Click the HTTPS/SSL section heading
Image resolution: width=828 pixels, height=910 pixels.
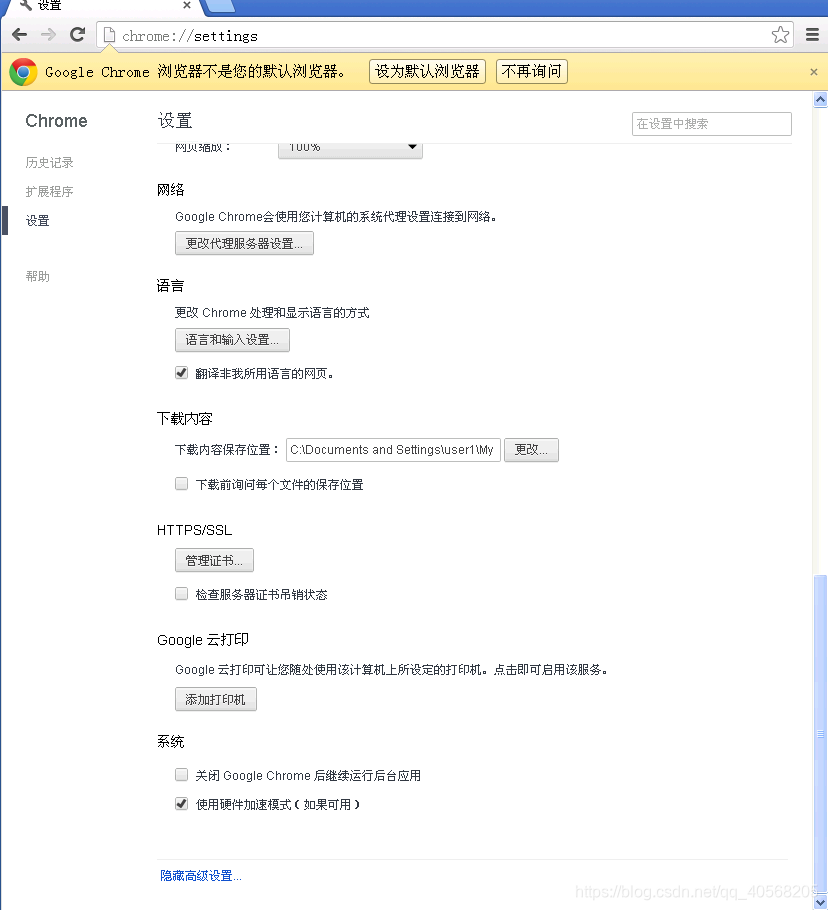pyautogui.click(x=194, y=530)
